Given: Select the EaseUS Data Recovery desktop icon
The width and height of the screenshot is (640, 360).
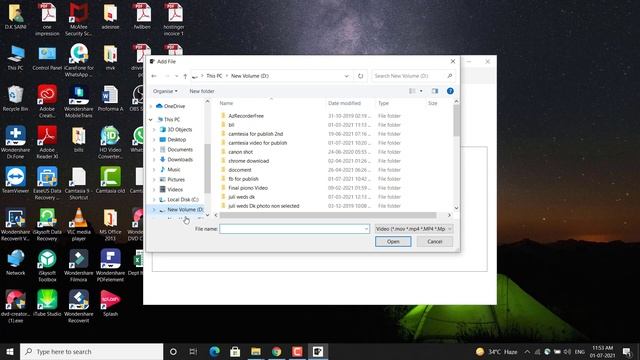Looking at the screenshot, I should coord(47,183).
